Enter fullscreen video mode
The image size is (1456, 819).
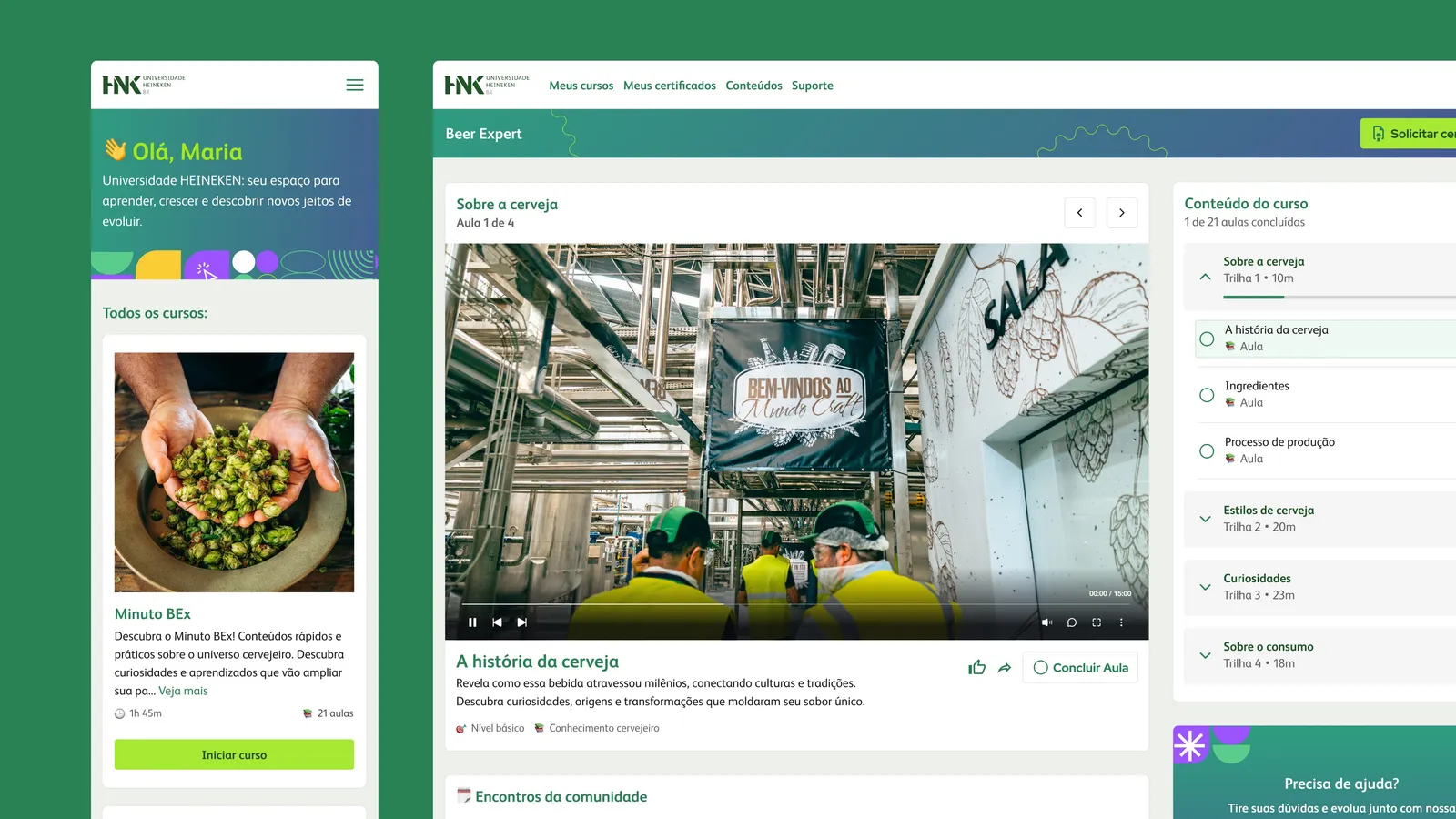1097,622
